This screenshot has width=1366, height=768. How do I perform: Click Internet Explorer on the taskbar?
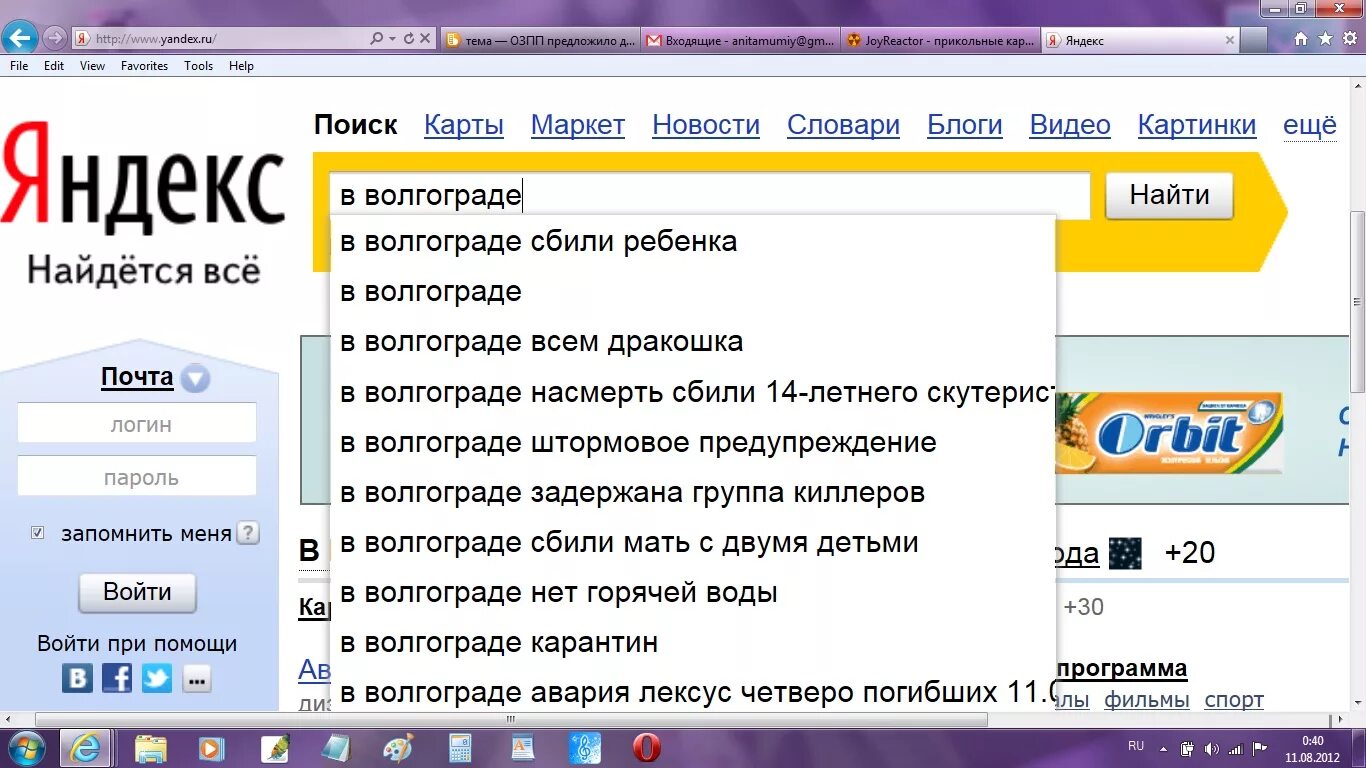(x=85, y=748)
